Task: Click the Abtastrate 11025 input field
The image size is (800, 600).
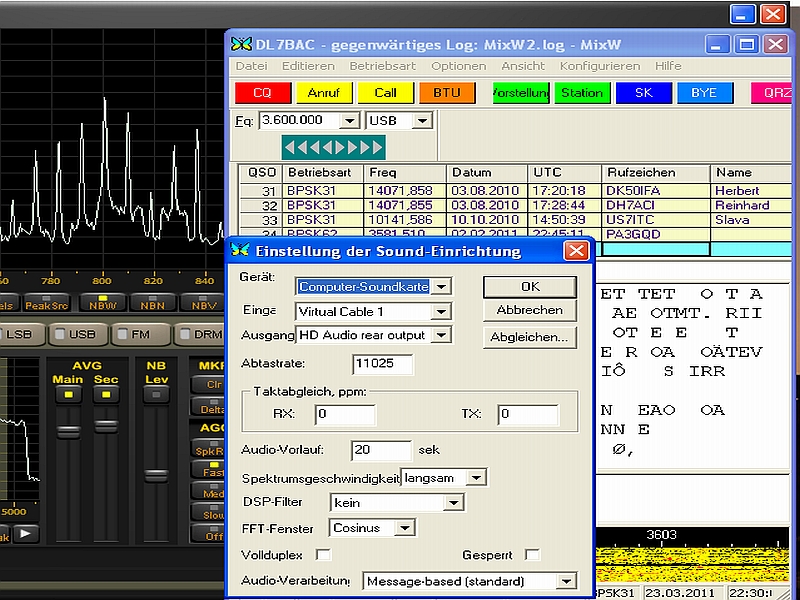Action: click(x=383, y=364)
